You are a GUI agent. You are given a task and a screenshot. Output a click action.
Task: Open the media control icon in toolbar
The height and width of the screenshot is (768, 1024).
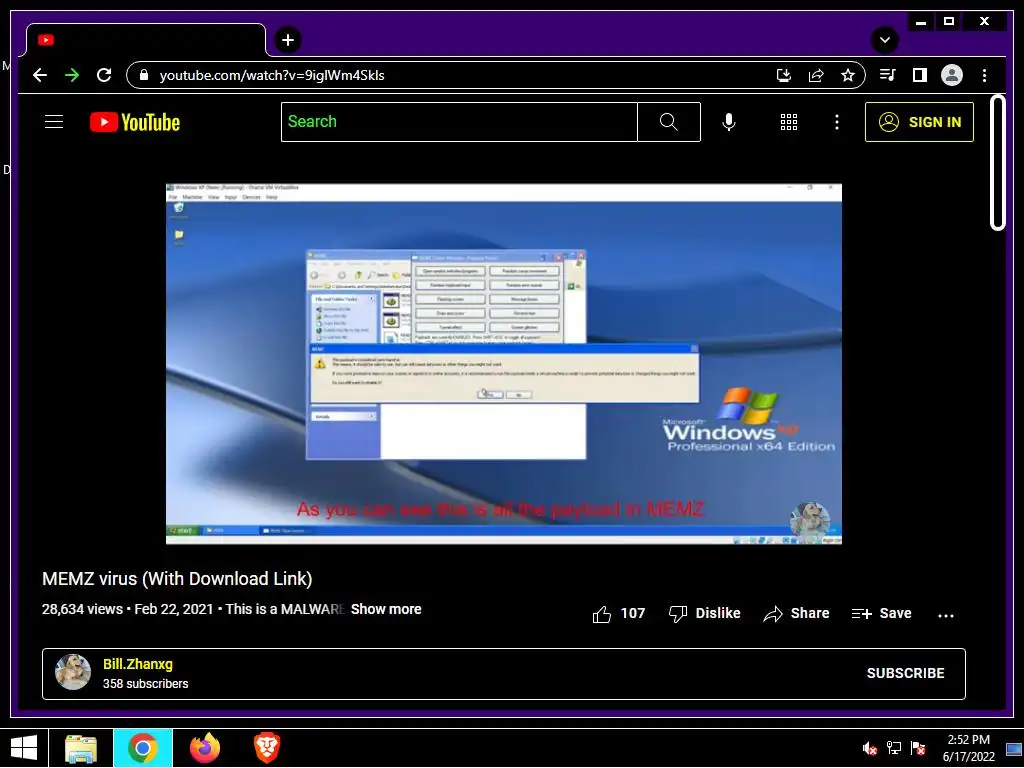point(888,75)
